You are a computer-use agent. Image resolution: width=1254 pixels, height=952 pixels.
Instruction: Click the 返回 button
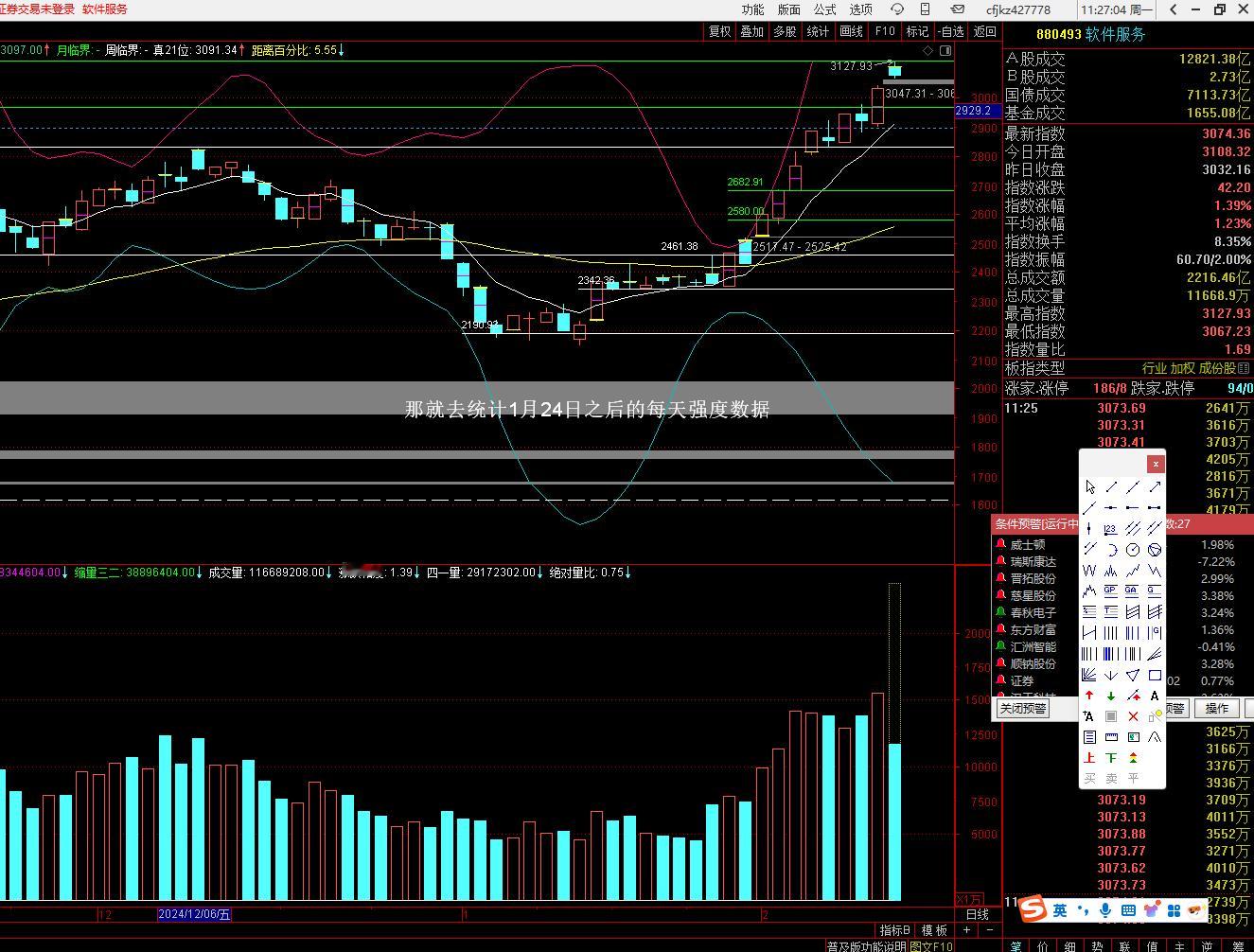(985, 31)
